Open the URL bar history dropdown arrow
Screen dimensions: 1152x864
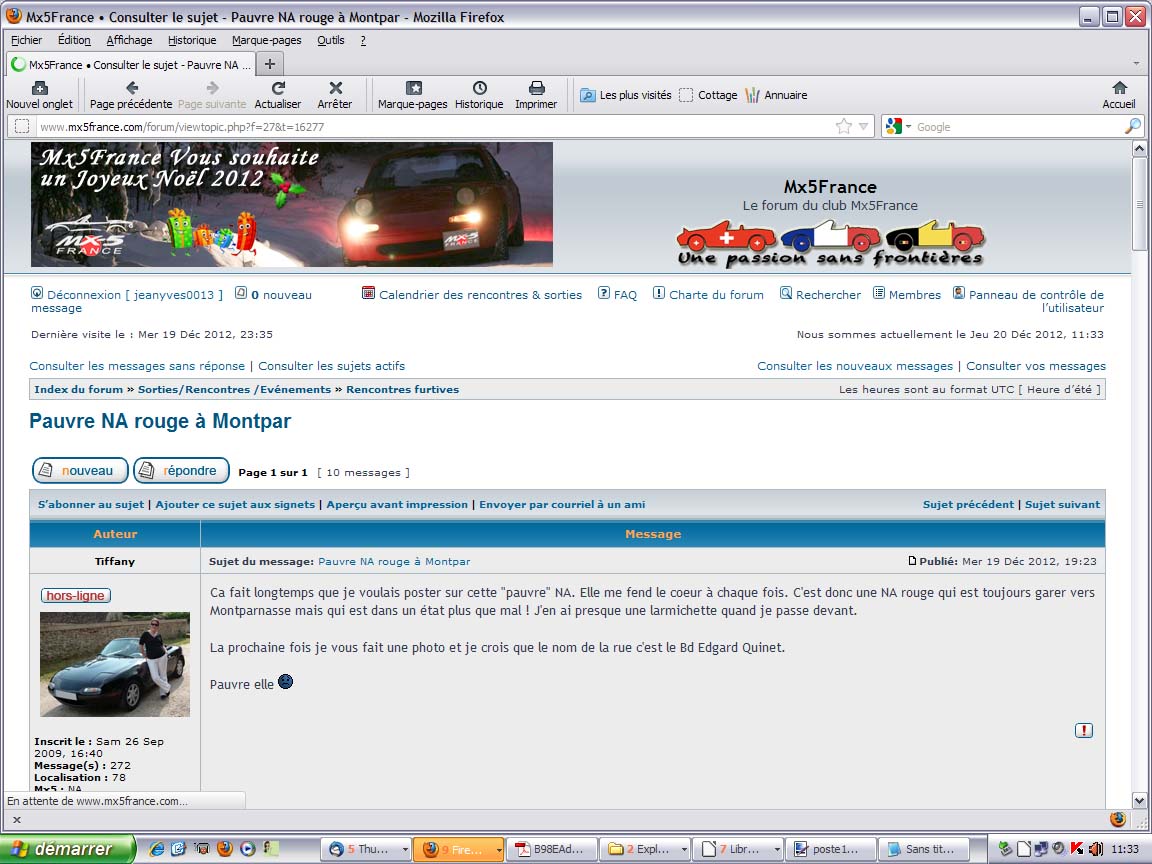coord(863,126)
